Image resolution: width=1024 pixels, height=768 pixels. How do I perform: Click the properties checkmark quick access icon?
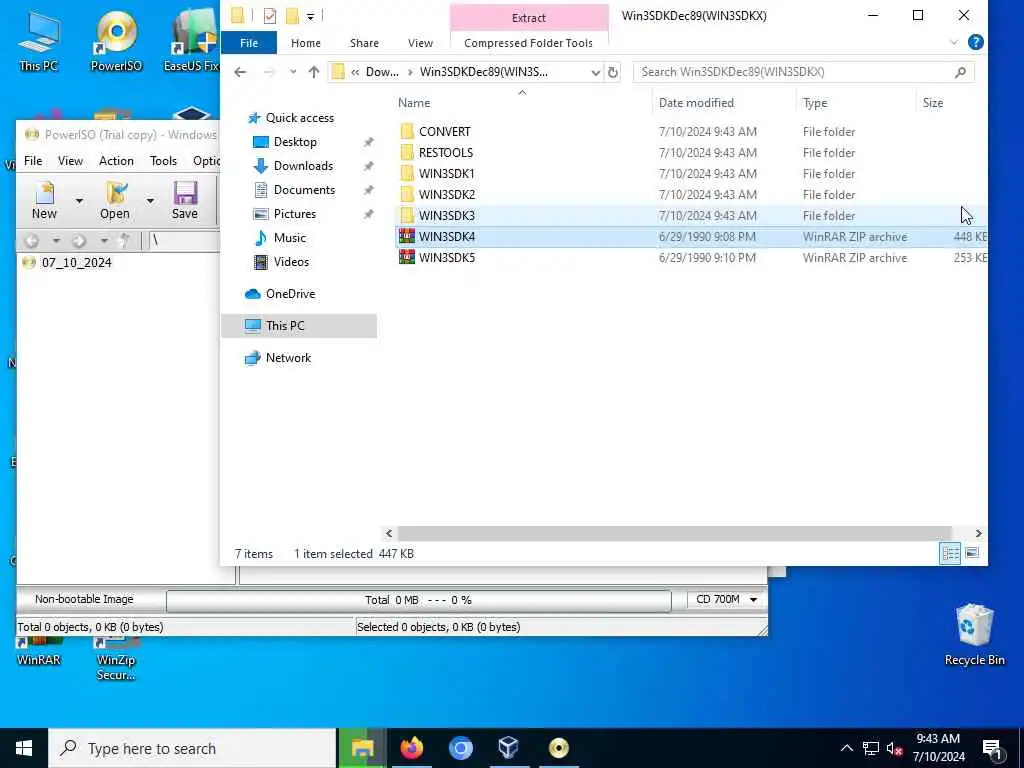point(270,16)
